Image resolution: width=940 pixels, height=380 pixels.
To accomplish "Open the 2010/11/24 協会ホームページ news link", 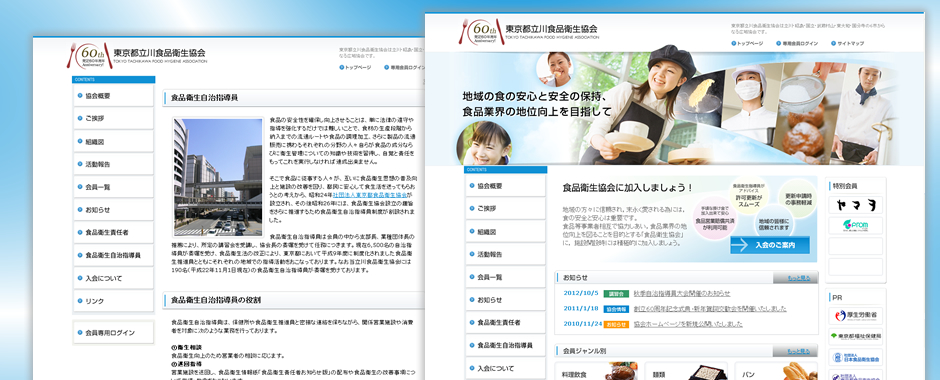I will pos(688,324).
